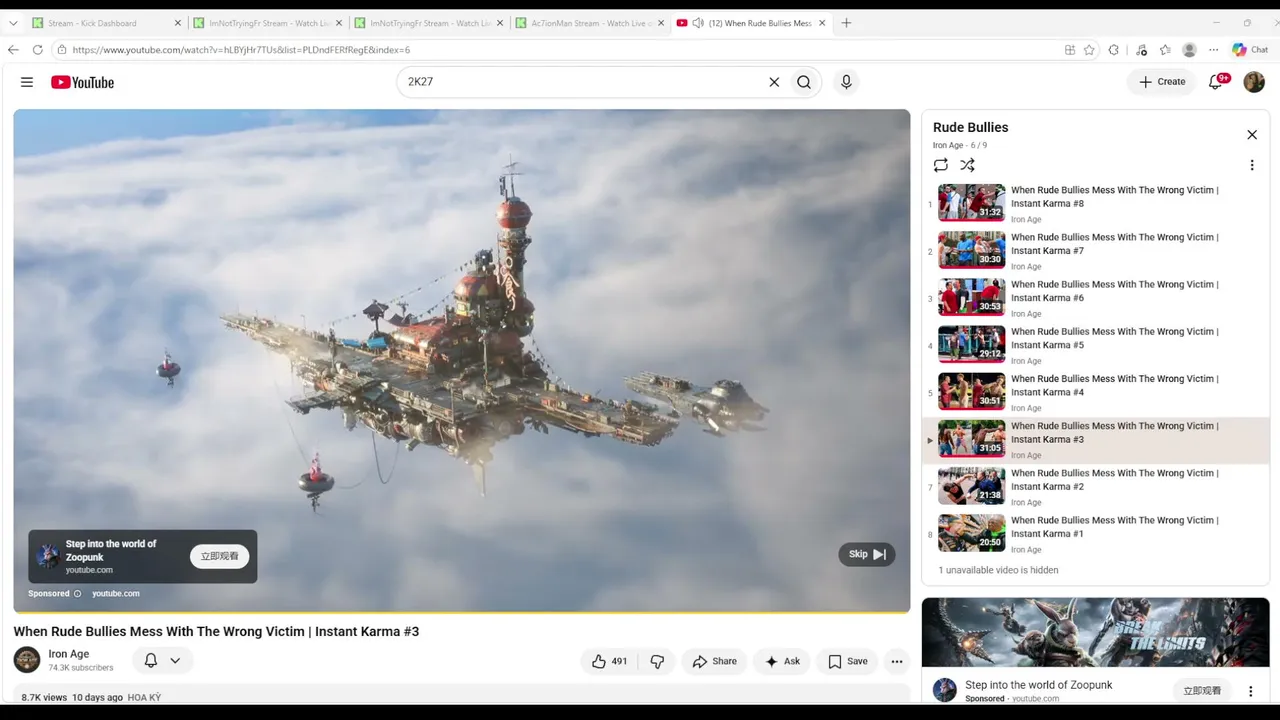Close the Rude Bullies playlist panel
This screenshot has width=1280, height=720.
click(1252, 135)
